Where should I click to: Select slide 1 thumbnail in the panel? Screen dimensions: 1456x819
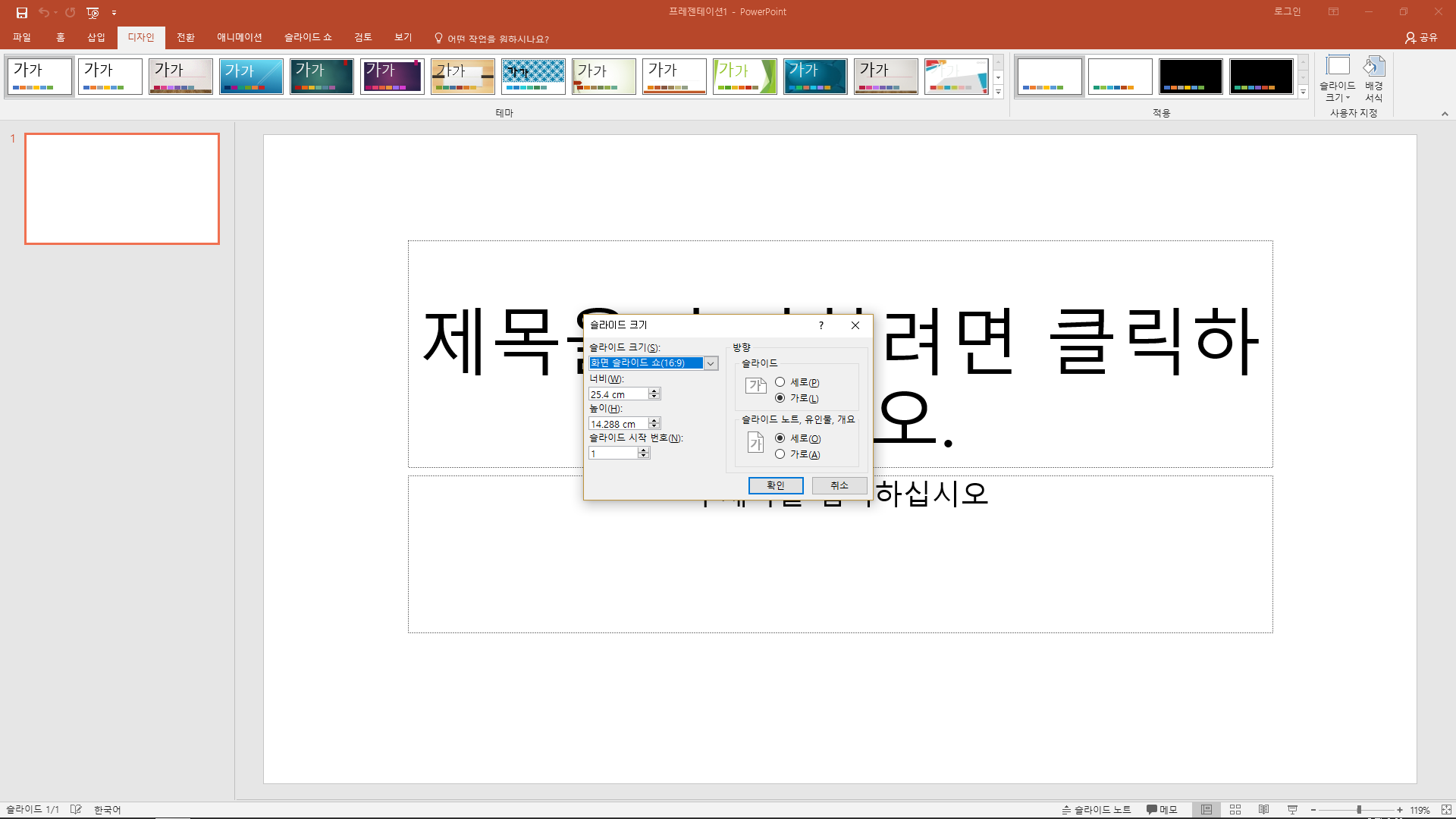(x=122, y=189)
